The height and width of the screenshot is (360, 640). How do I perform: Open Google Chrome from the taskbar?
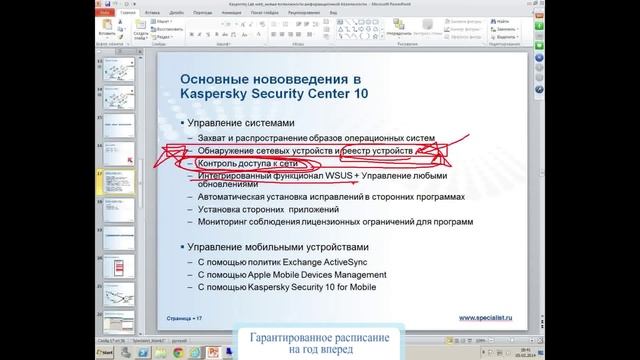click(x=178, y=352)
